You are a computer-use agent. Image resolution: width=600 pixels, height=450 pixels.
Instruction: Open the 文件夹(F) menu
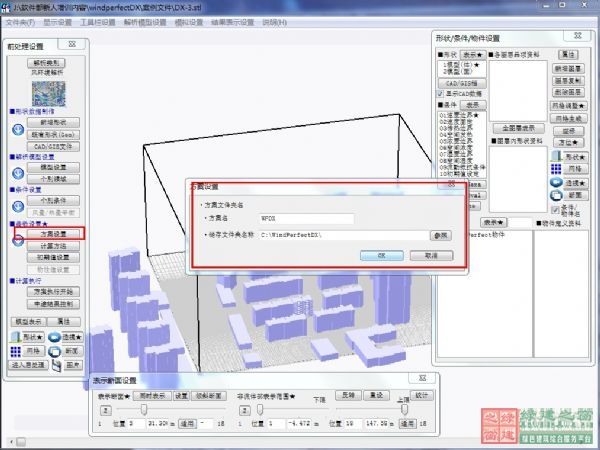(x=21, y=20)
